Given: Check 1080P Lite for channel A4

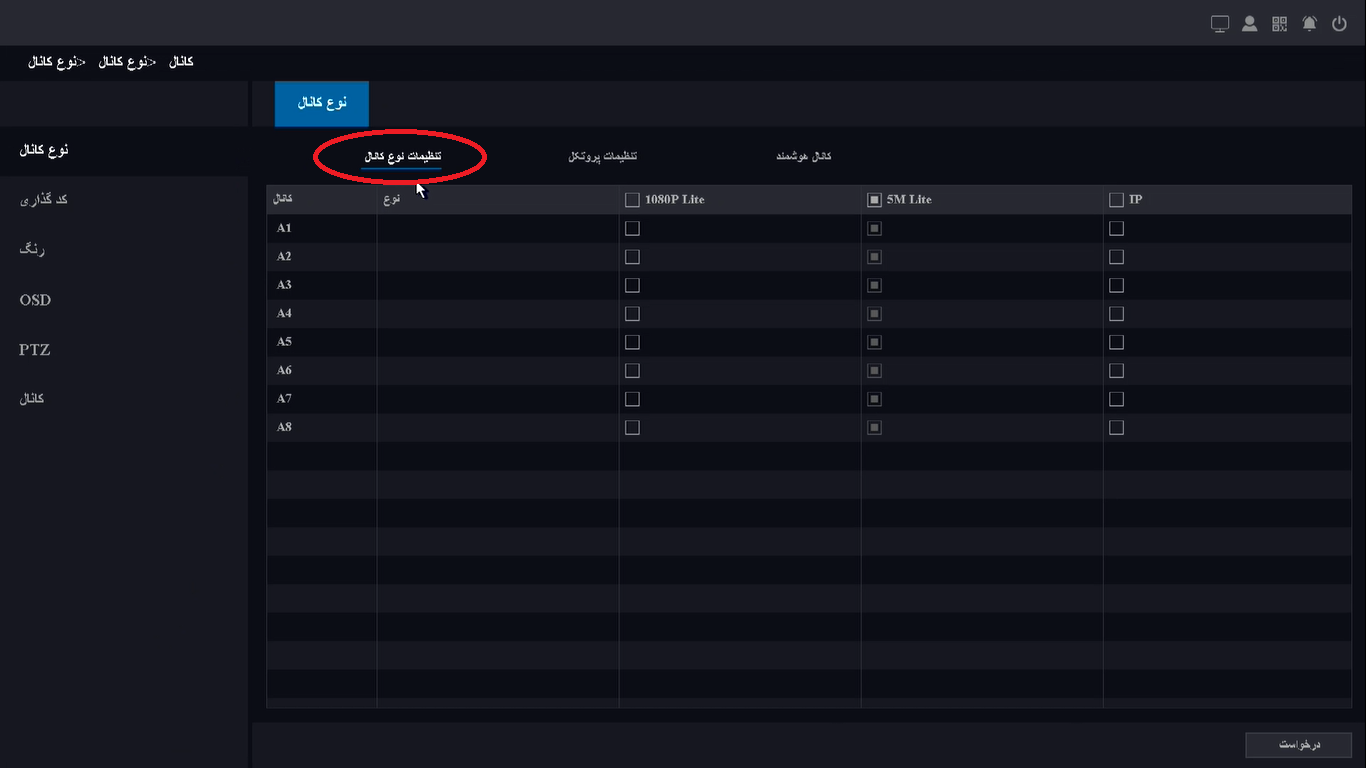Looking at the screenshot, I should pyautogui.click(x=632, y=314).
